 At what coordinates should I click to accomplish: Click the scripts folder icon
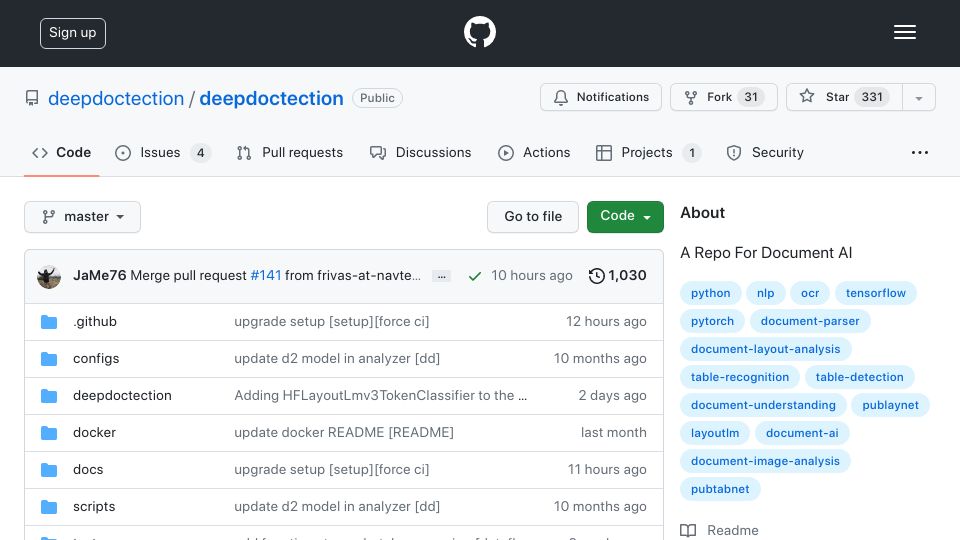coord(49,507)
